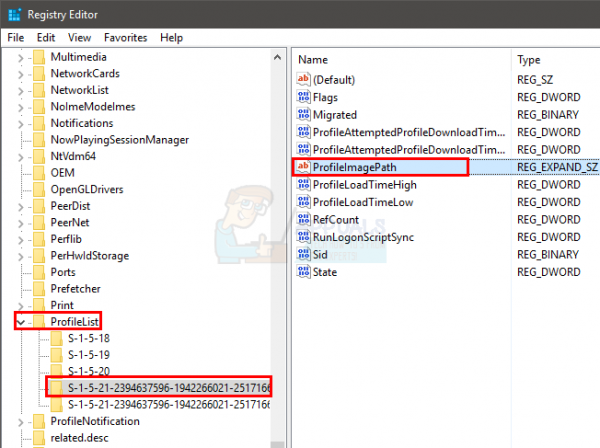Collapse the ProfileList key
The image size is (600, 448).
(x=21, y=323)
